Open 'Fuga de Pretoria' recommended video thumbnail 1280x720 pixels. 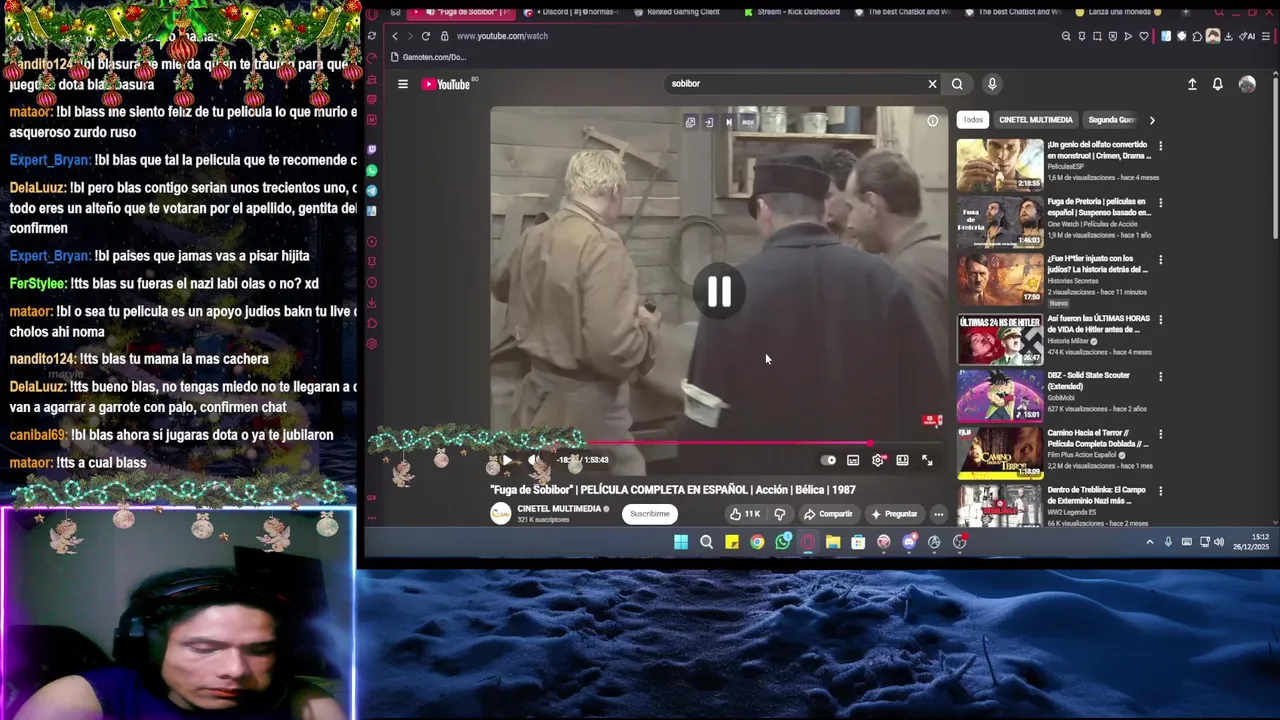click(x=1000, y=222)
